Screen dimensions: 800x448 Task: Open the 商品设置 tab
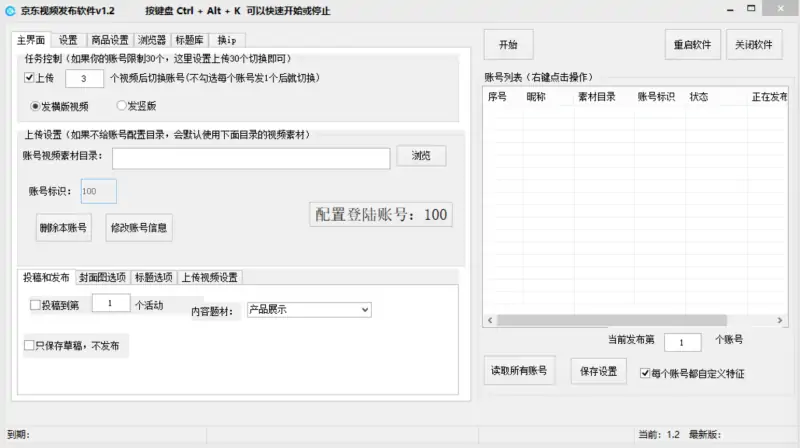109,41
